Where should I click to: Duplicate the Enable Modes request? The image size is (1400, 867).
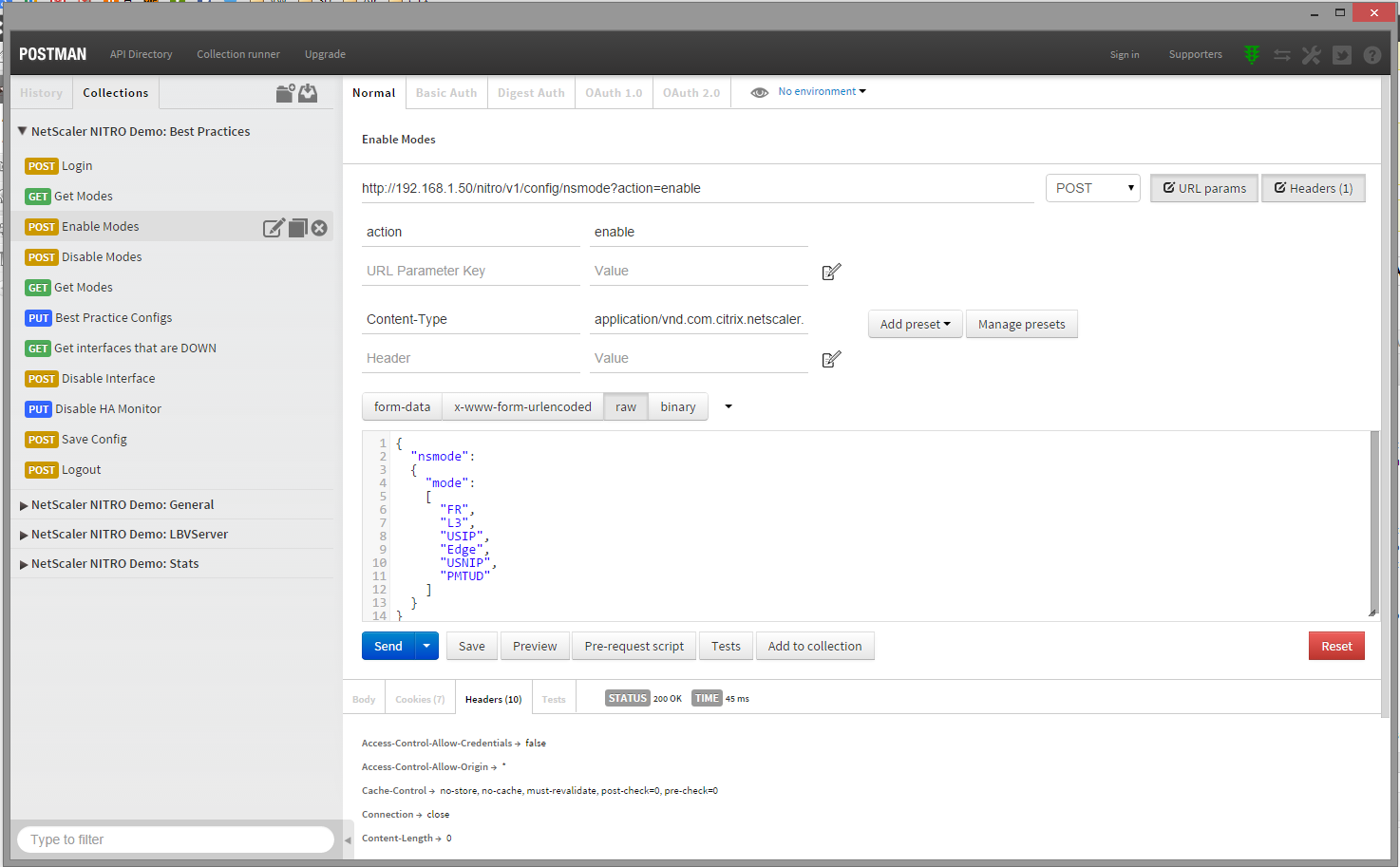[298, 228]
